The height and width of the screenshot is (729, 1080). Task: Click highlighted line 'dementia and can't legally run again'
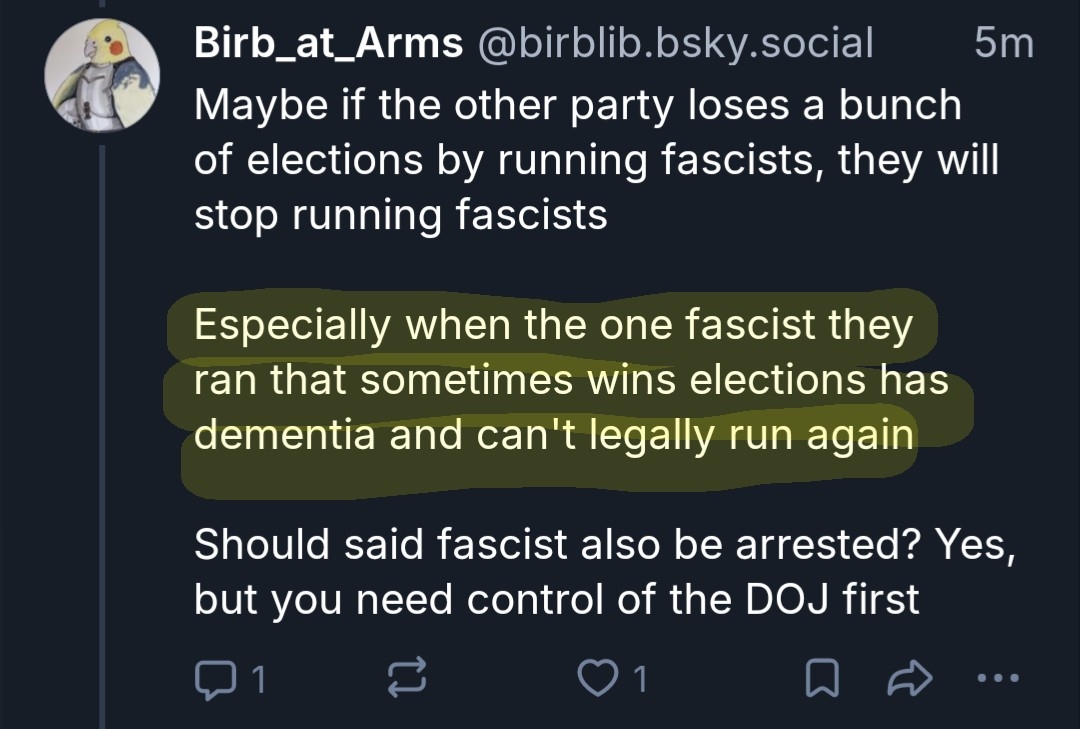[554, 436]
